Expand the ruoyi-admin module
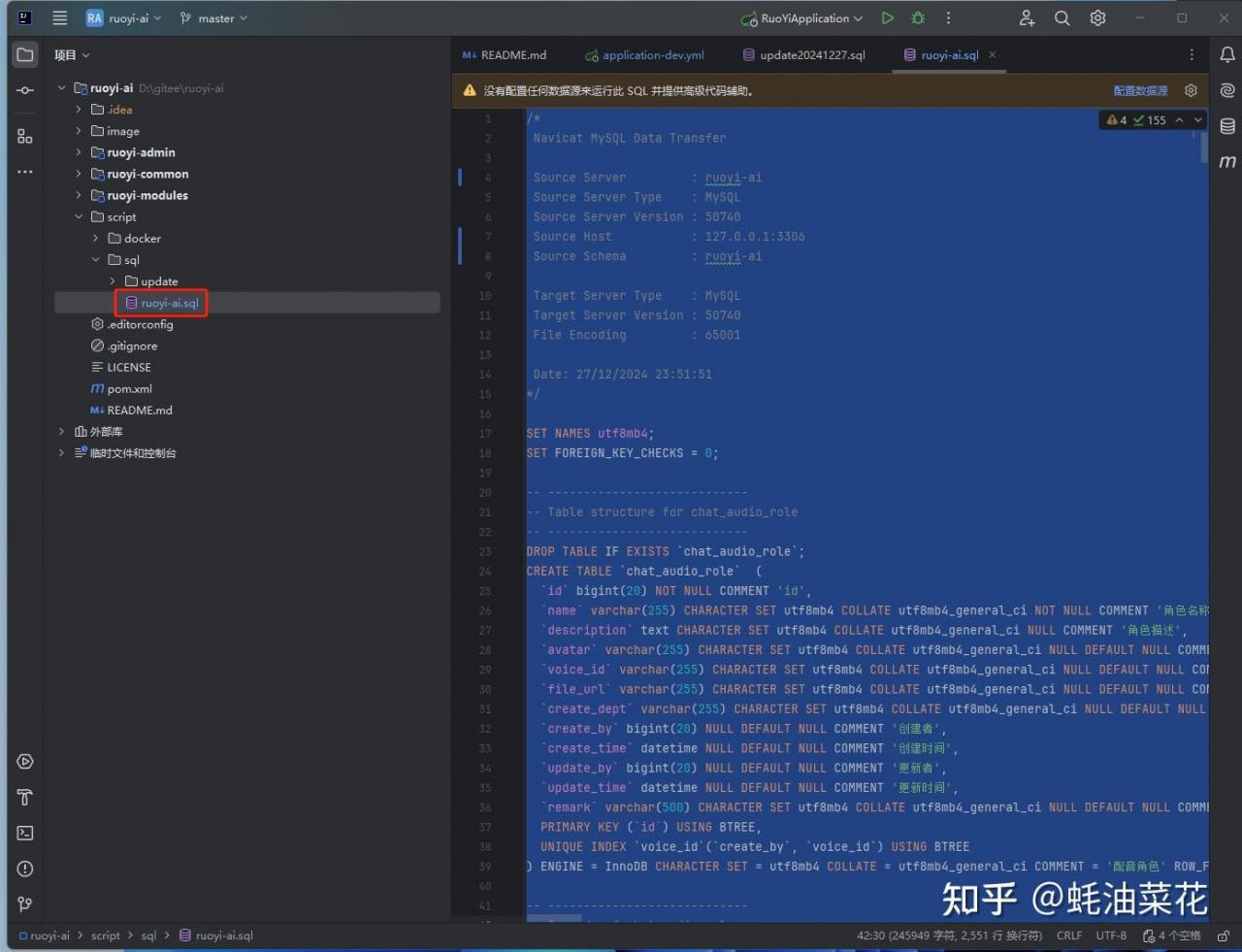The height and width of the screenshot is (952, 1242). (x=79, y=152)
